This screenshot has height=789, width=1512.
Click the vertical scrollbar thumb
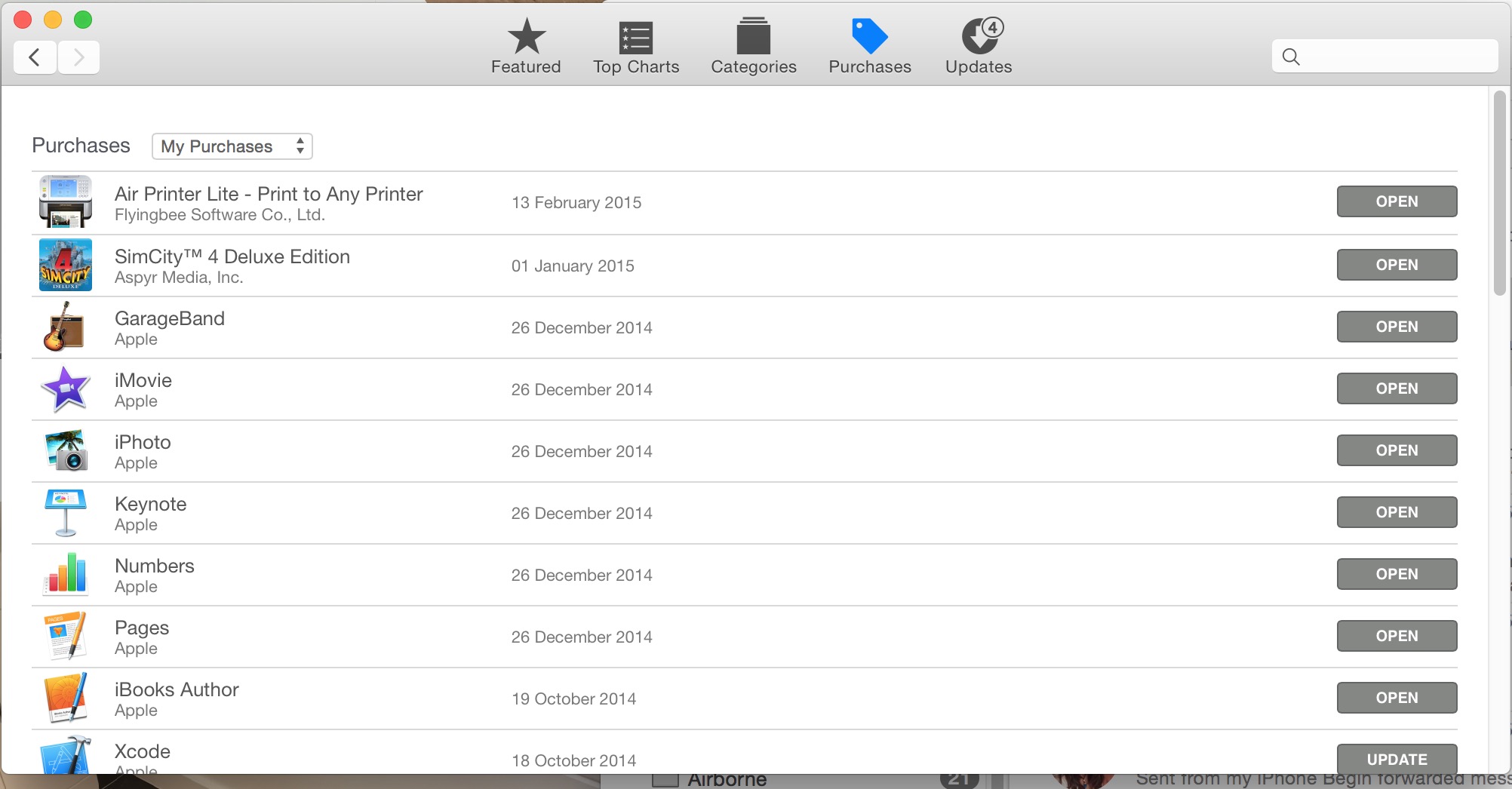click(x=1499, y=193)
